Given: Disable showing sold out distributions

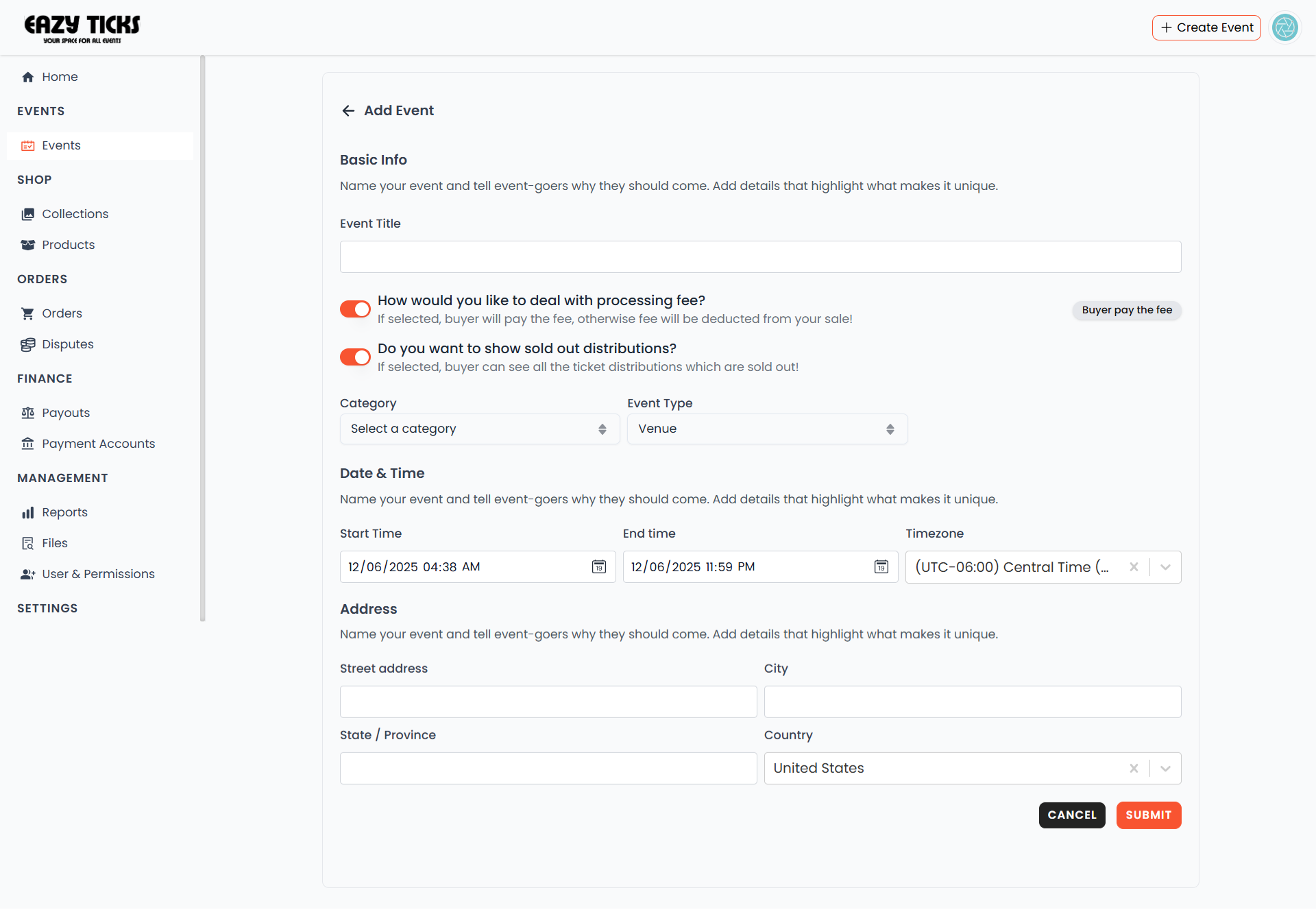Looking at the screenshot, I should (x=355, y=357).
